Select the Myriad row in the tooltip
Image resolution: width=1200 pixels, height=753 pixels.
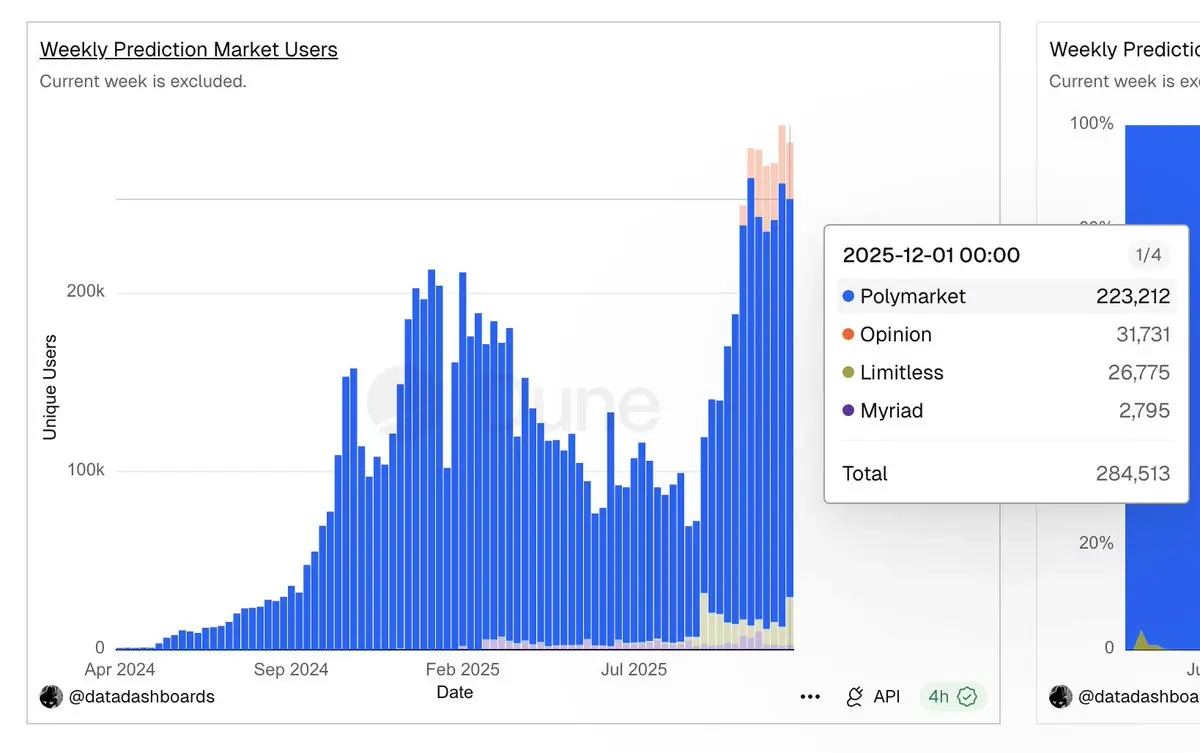(1006, 410)
